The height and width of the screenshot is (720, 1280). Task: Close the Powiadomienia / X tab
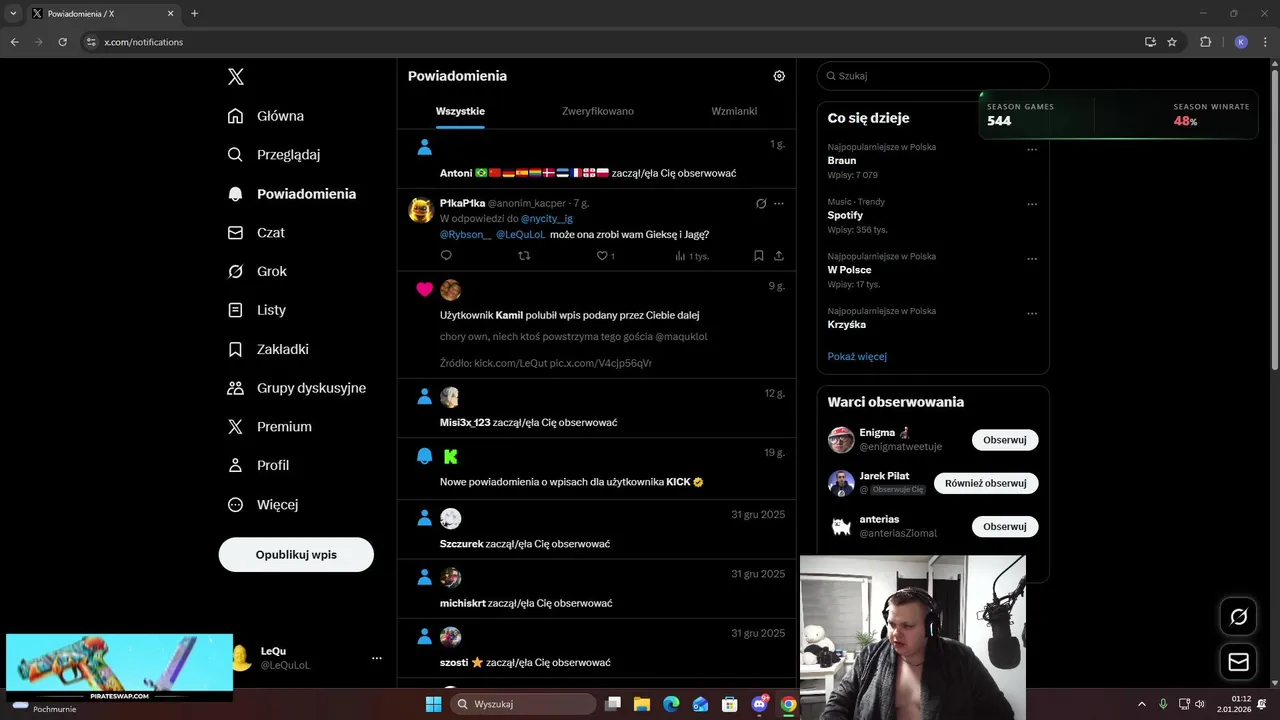pos(171,14)
